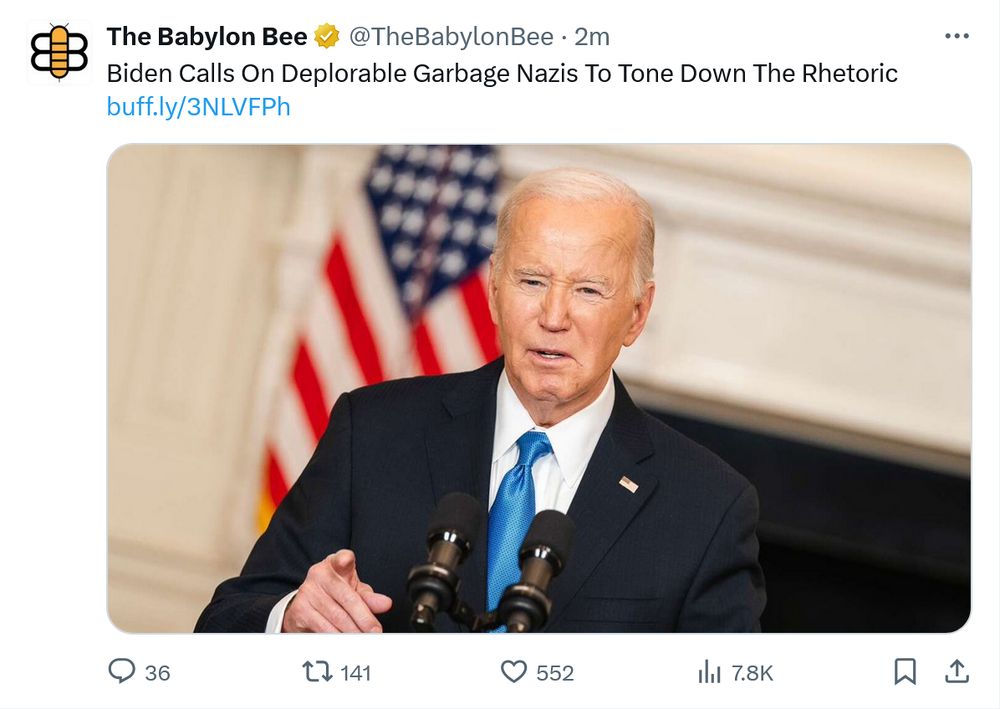Viewport: 1000px width, 709px height.
Task: Repost this tweet using the arrows icon
Action: pyautogui.click(x=317, y=672)
